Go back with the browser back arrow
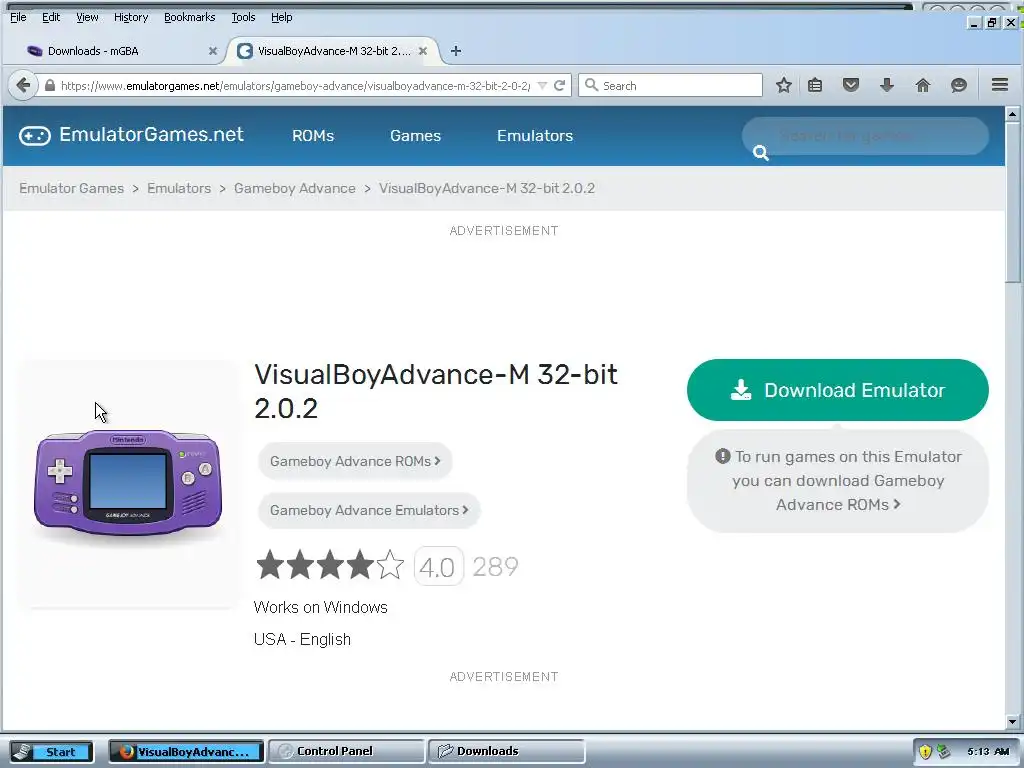This screenshot has width=1024, height=768. click(23, 86)
